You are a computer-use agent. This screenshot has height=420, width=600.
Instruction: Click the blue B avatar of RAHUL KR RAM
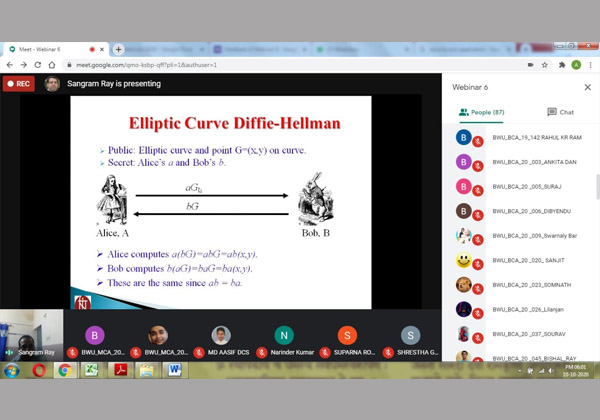click(463, 137)
